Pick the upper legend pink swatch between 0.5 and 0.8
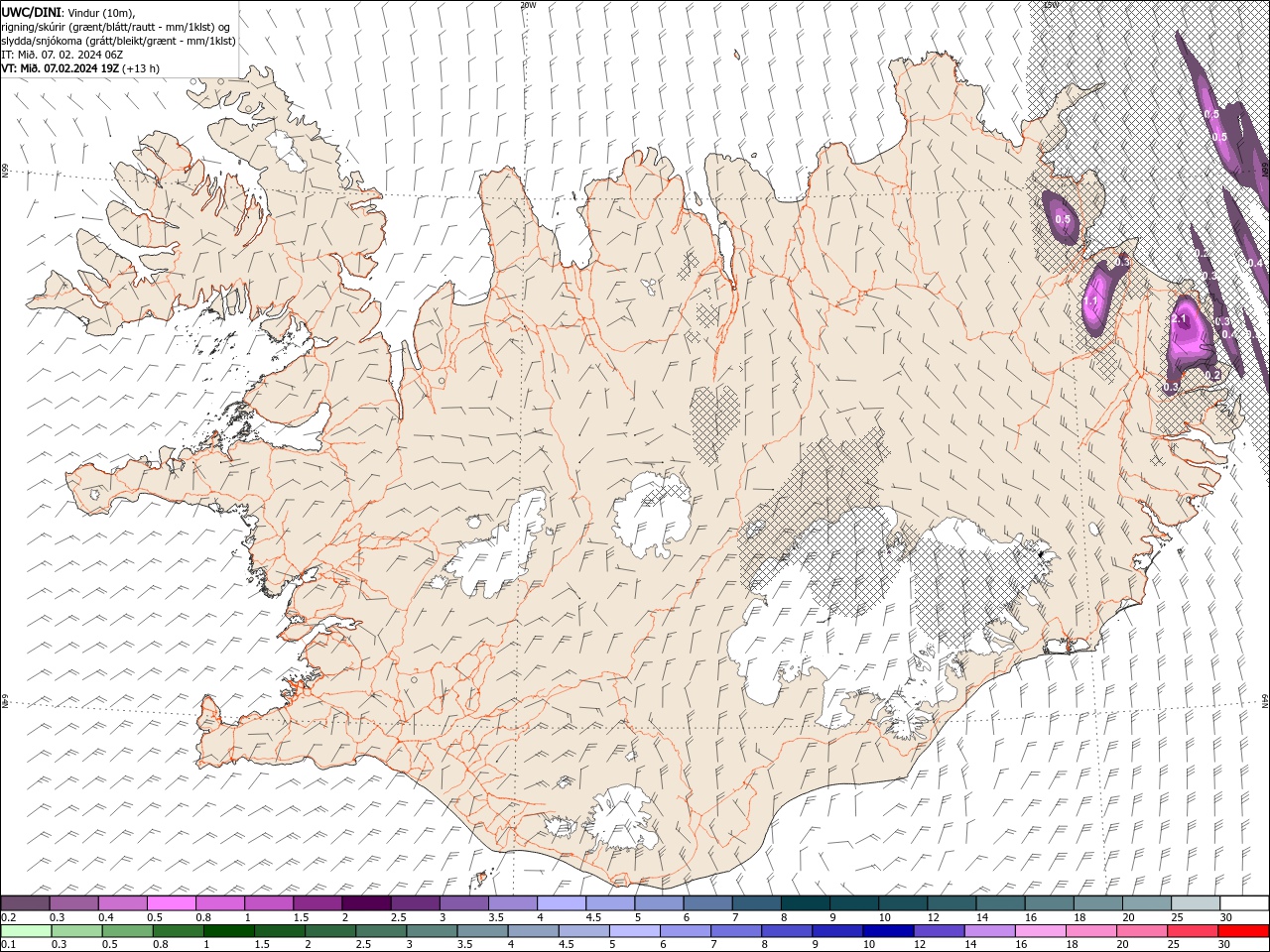The width and height of the screenshot is (1270, 952). click(x=172, y=903)
